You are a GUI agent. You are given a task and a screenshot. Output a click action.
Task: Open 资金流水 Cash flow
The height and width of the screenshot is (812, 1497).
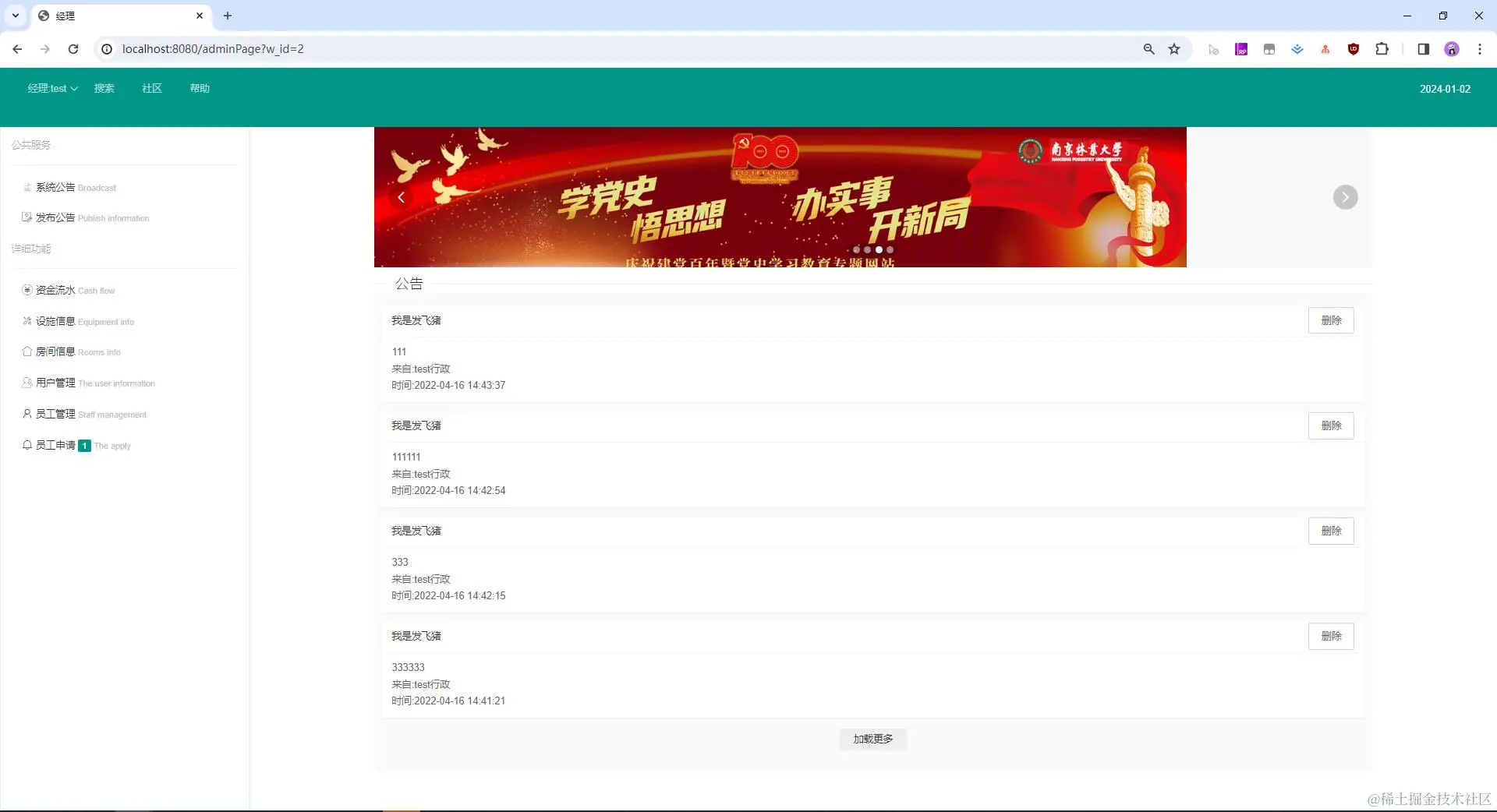coord(69,291)
